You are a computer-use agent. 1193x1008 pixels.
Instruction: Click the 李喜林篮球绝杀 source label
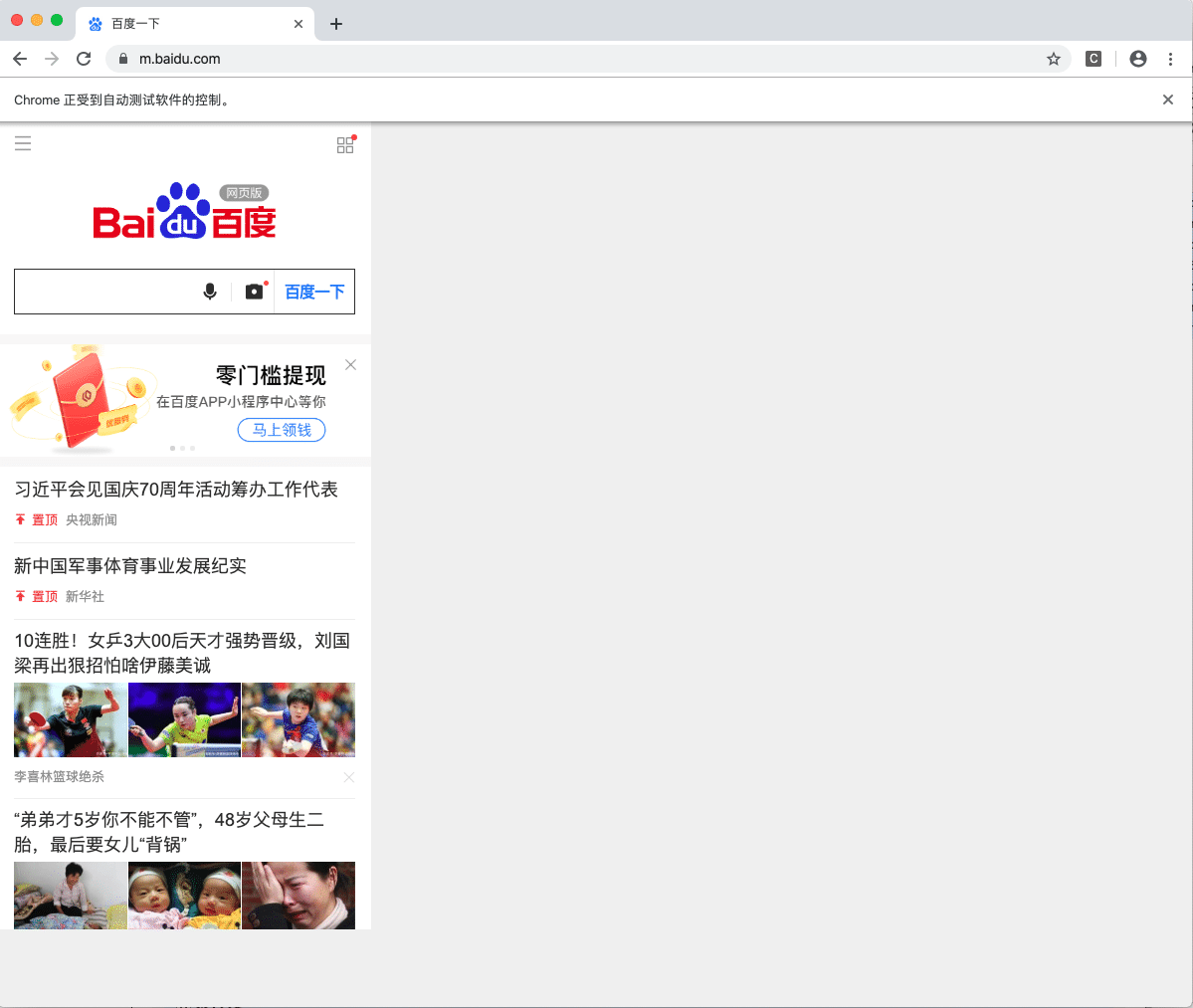click(60, 777)
